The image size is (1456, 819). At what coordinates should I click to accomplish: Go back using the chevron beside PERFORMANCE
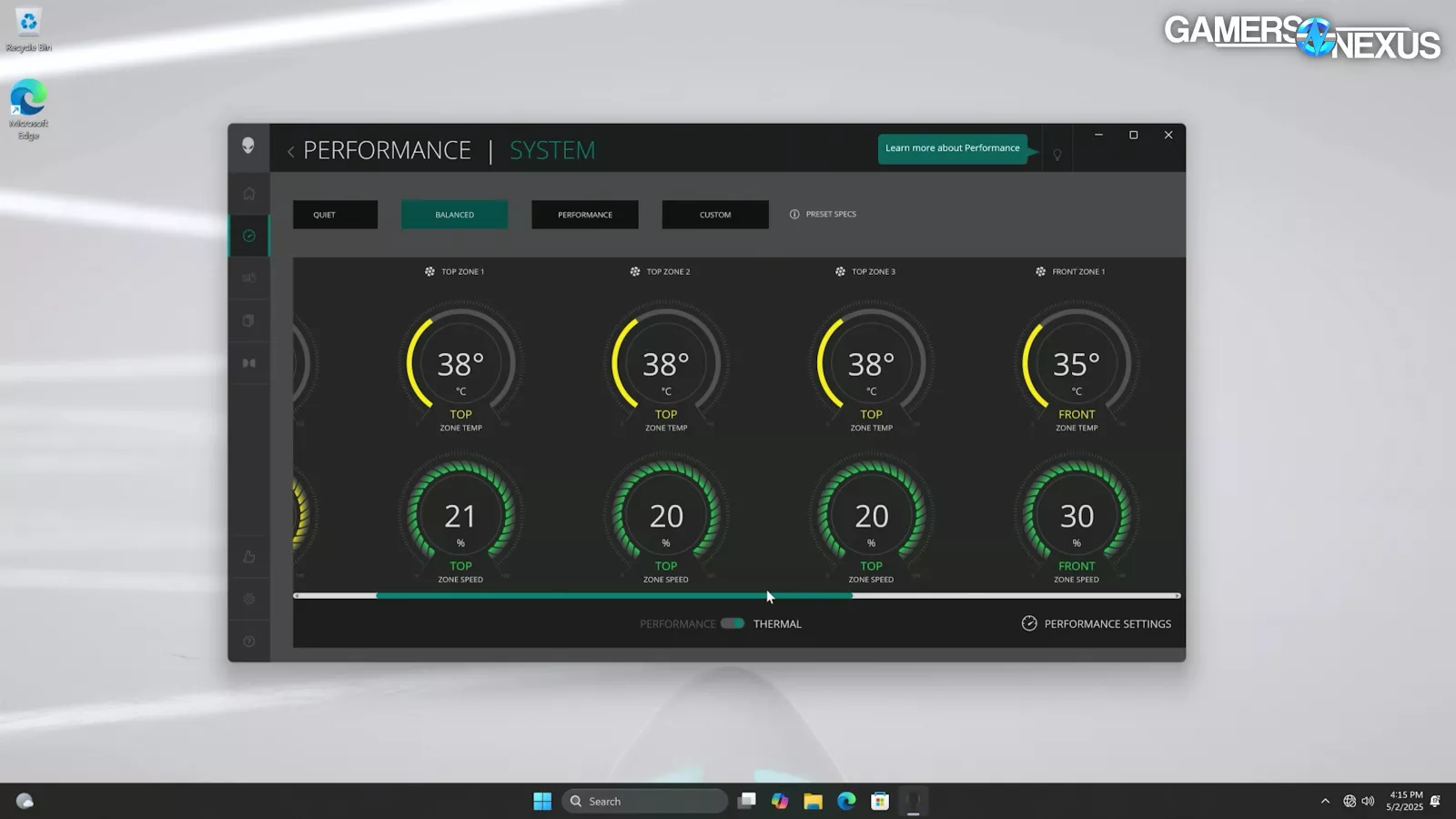tap(290, 152)
